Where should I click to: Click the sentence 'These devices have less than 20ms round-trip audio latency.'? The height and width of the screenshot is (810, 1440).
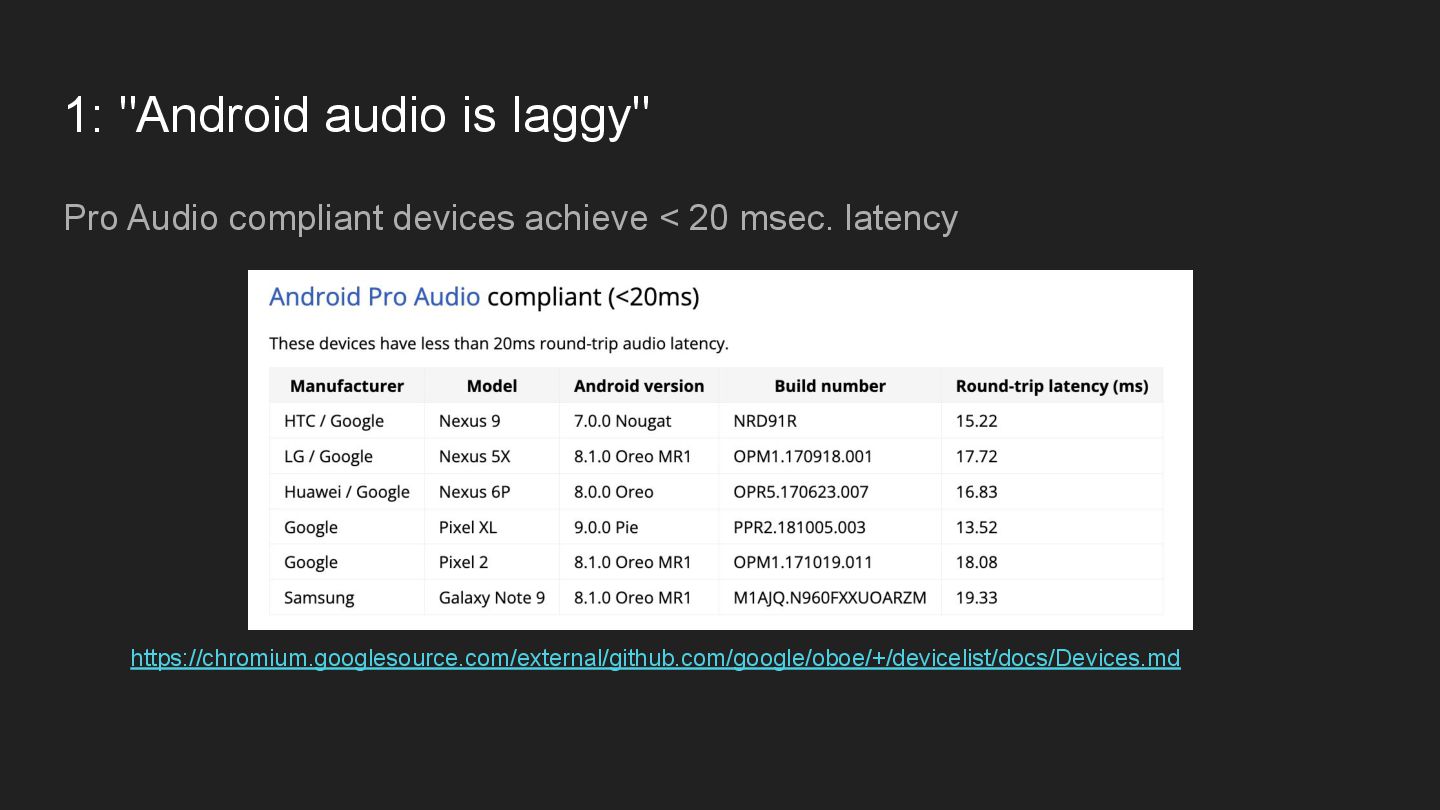click(x=499, y=344)
